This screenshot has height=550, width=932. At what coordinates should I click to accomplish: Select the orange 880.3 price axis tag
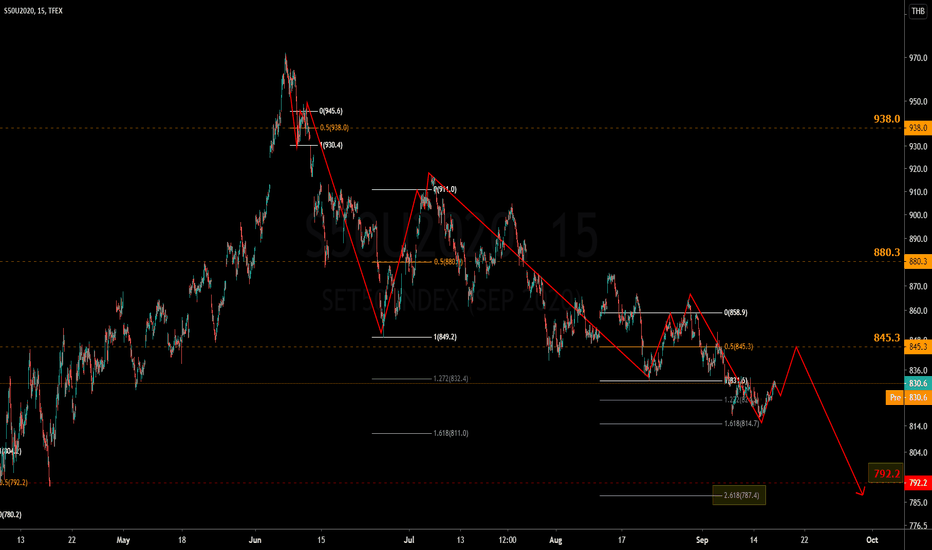[x=918, y=262]
